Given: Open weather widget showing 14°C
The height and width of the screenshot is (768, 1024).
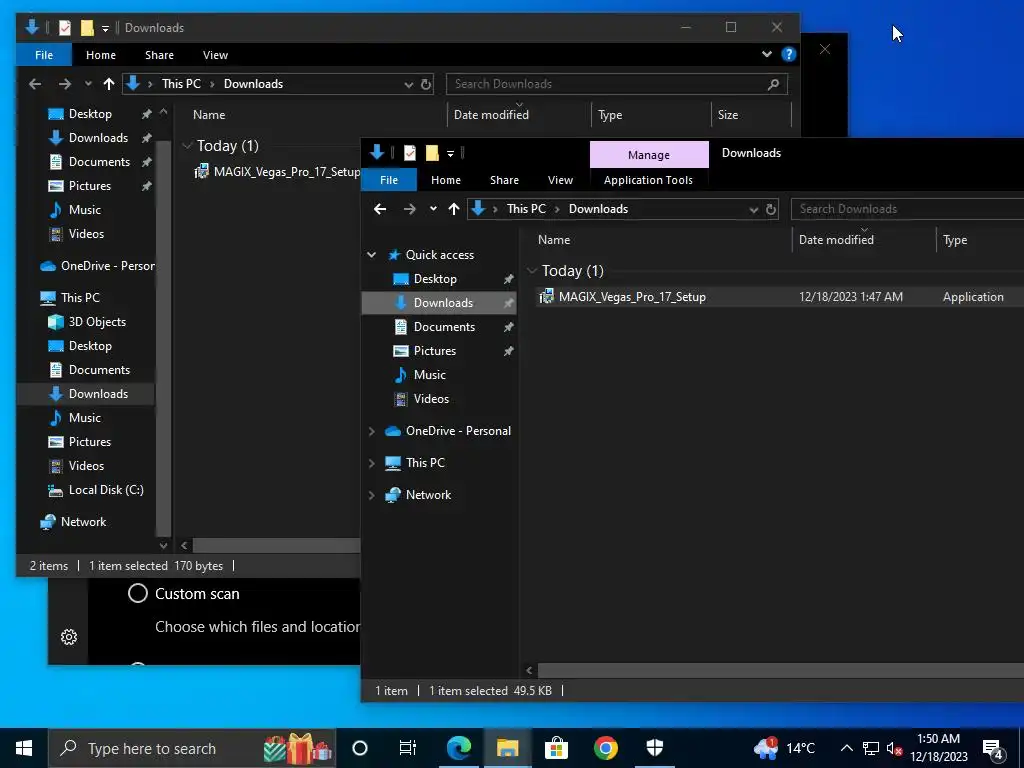Looking at the screenshot, I should click(x=784, y=748).
